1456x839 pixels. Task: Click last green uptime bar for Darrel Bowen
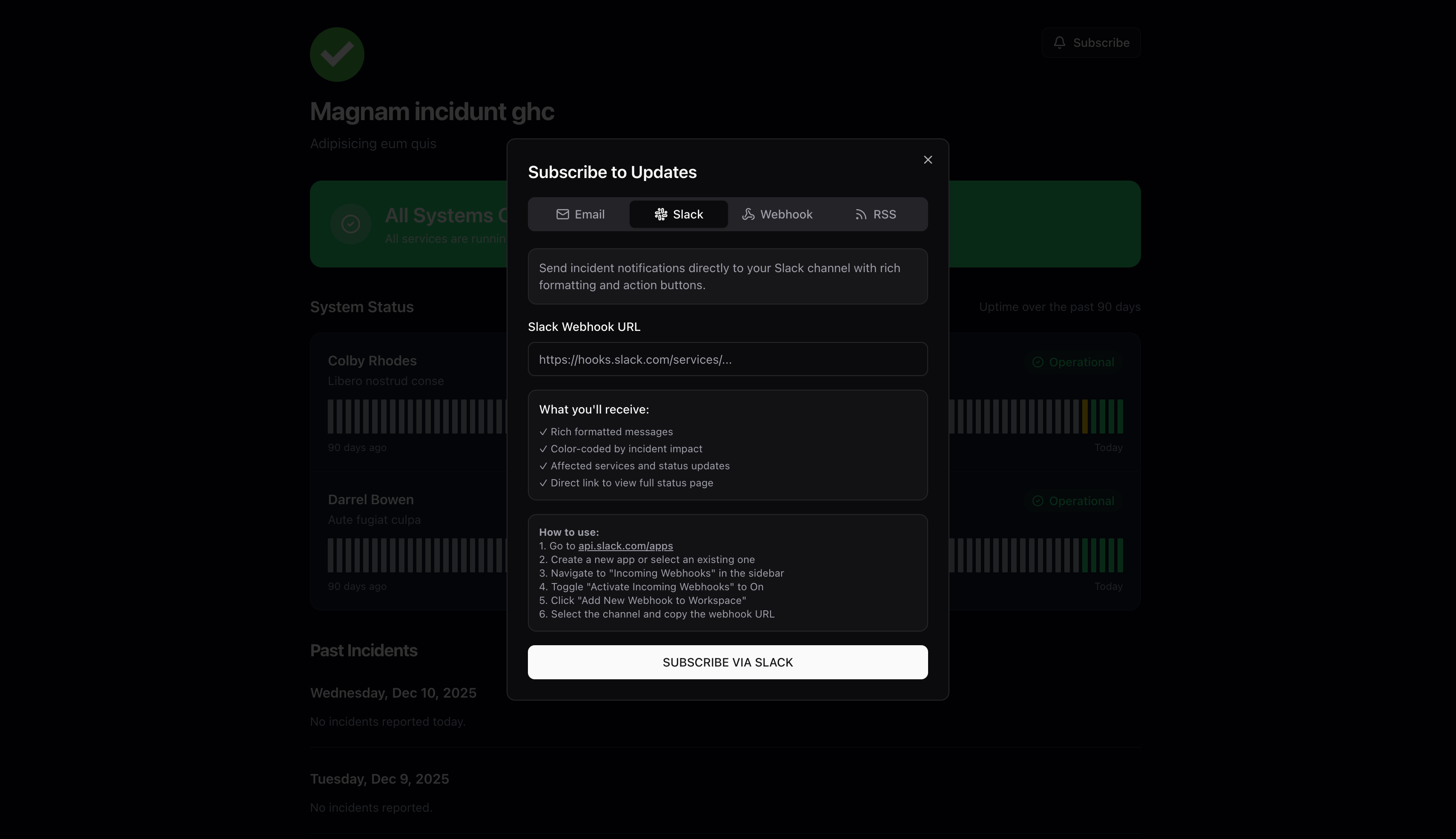tap(1120, 555)
